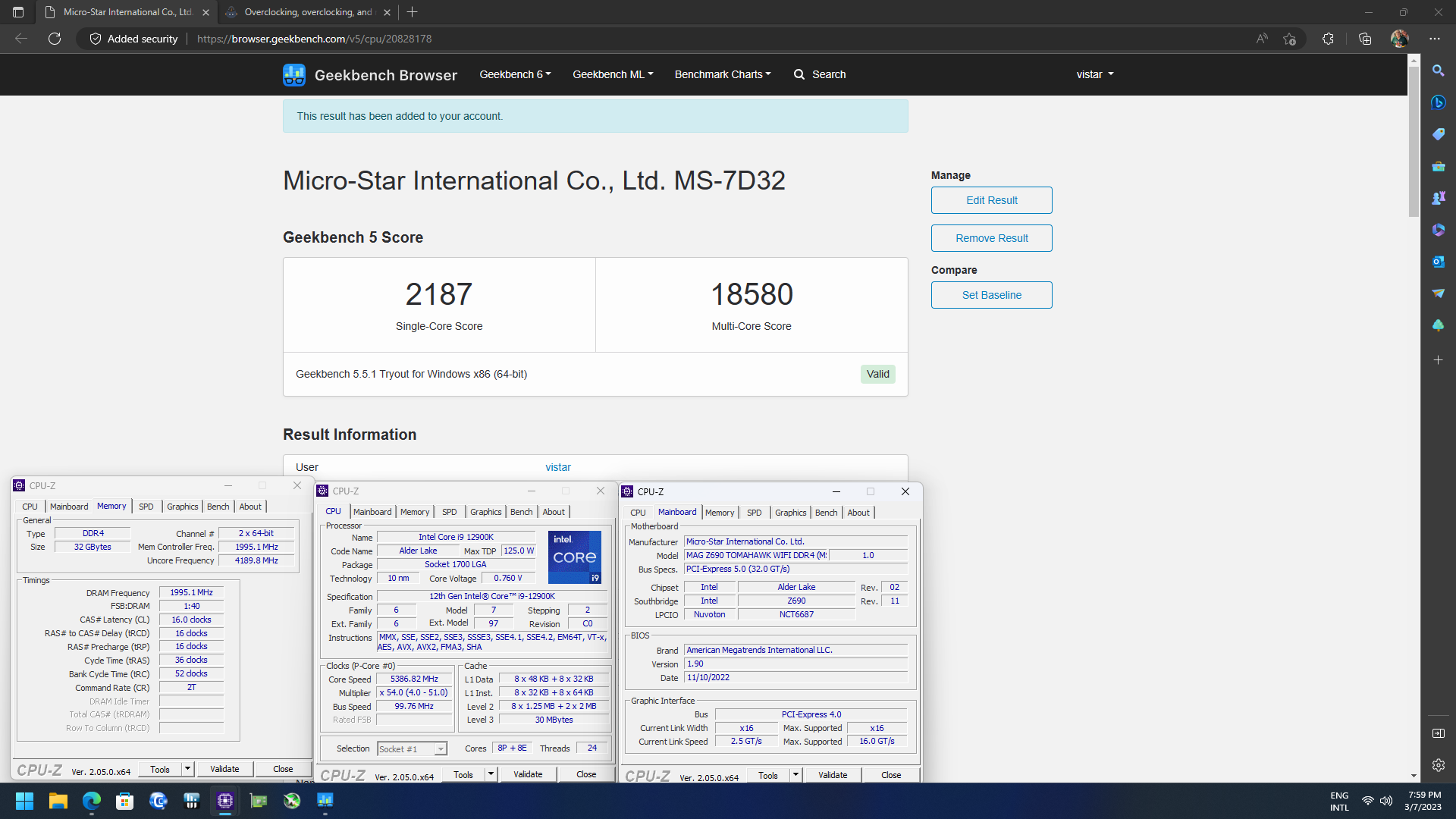Switch to Graphics tab in Mainboard CPU-Z window
Screen dimensions: 1456x819
coord(790,513)
